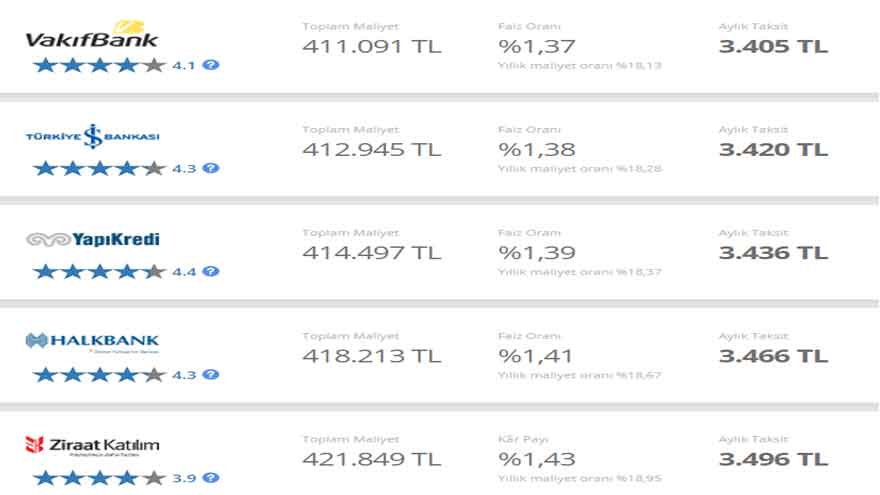The height and width of the screenshot is (495, 880).
Task: Click İş Bankası rating question mark icon
Action: coord(210,168)
